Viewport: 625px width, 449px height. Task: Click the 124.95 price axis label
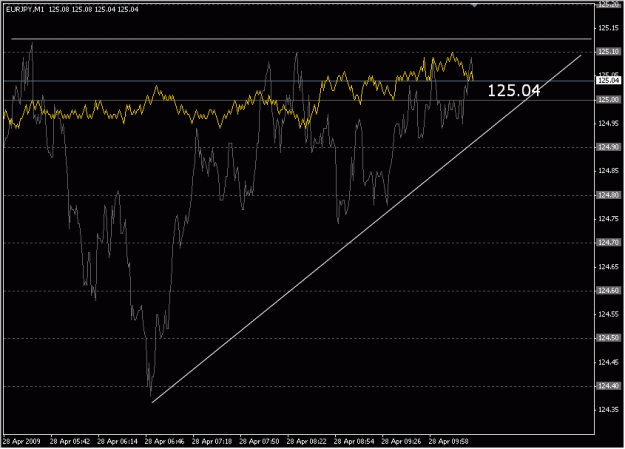(x=608, y=124)
